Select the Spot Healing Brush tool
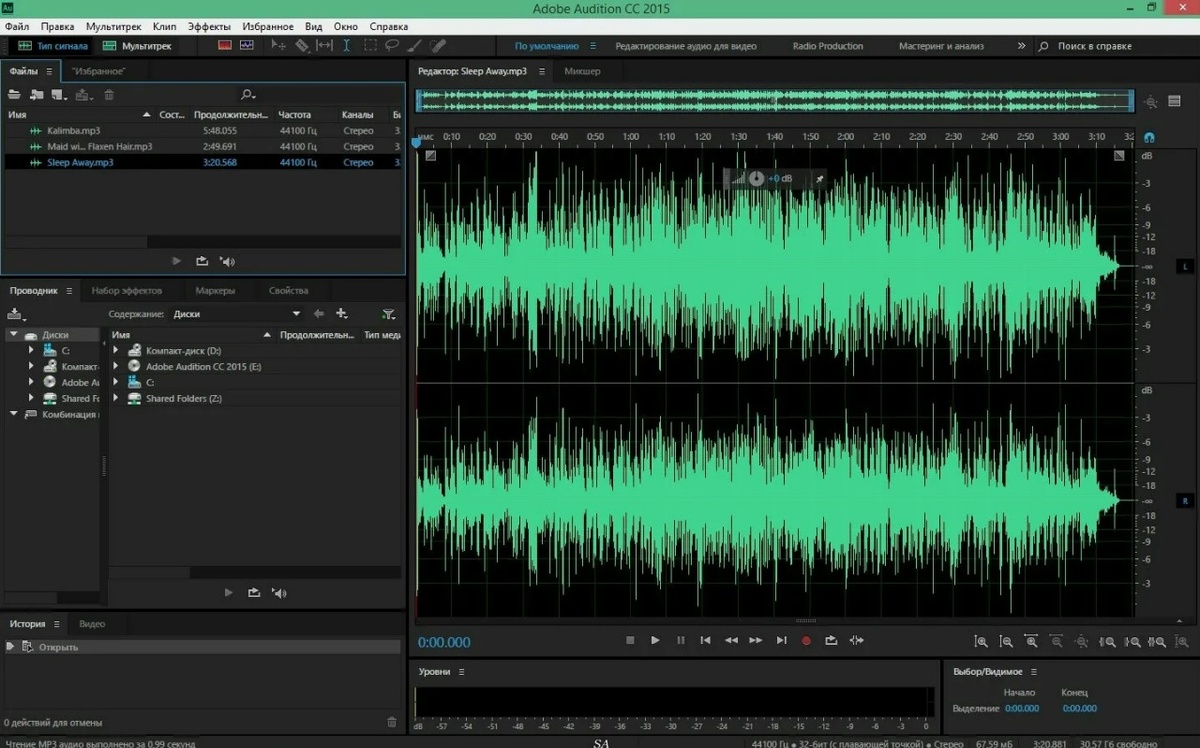This screenshot has height=748, width=1200. 437,46
